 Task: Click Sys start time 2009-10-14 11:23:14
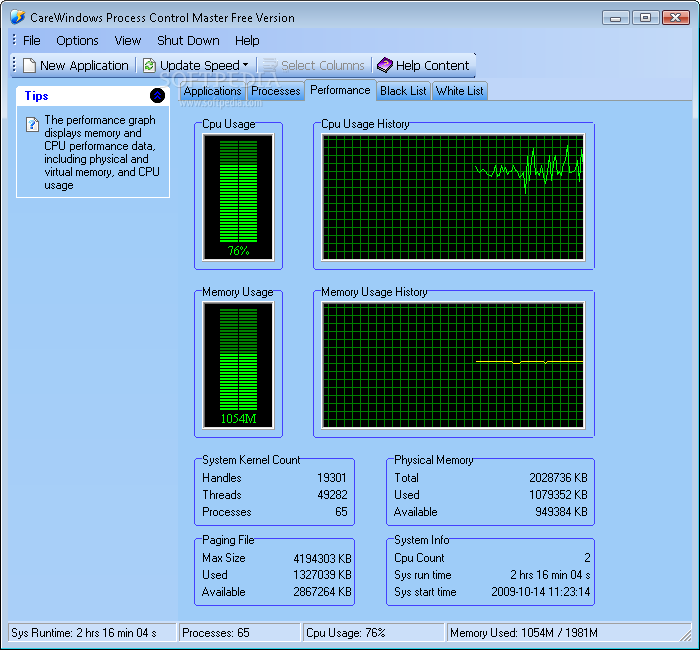tap(541, 592)
